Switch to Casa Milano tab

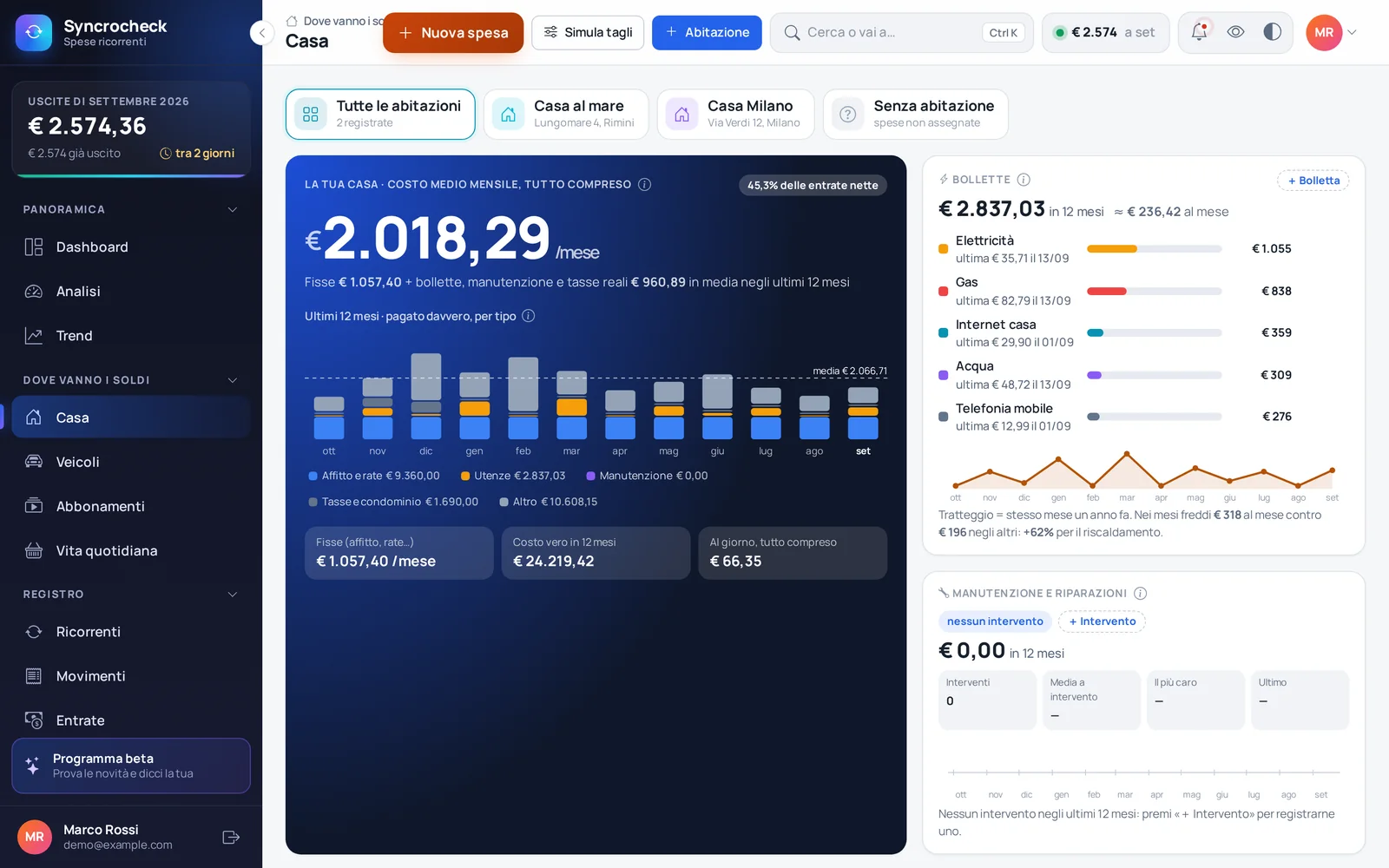tap(735, 114)
